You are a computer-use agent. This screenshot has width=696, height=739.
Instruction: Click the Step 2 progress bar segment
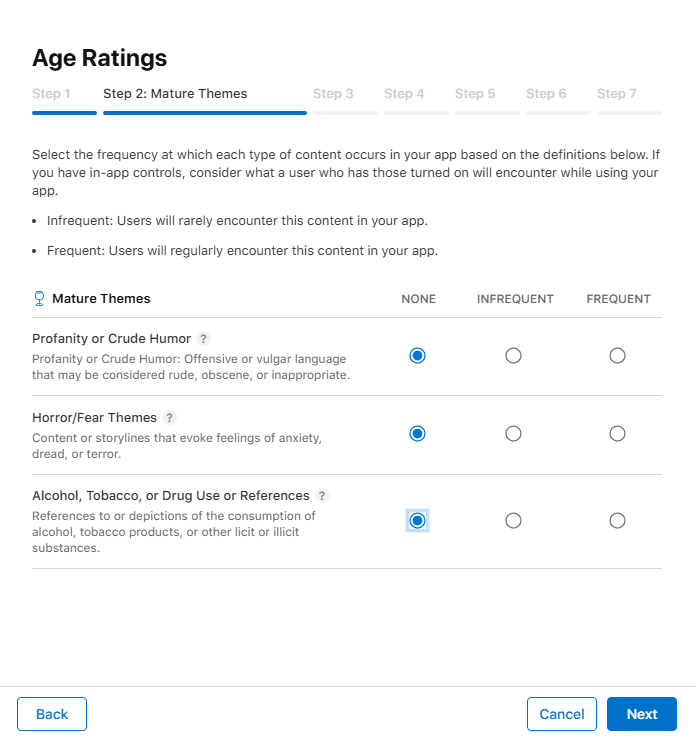pos(204,113)
